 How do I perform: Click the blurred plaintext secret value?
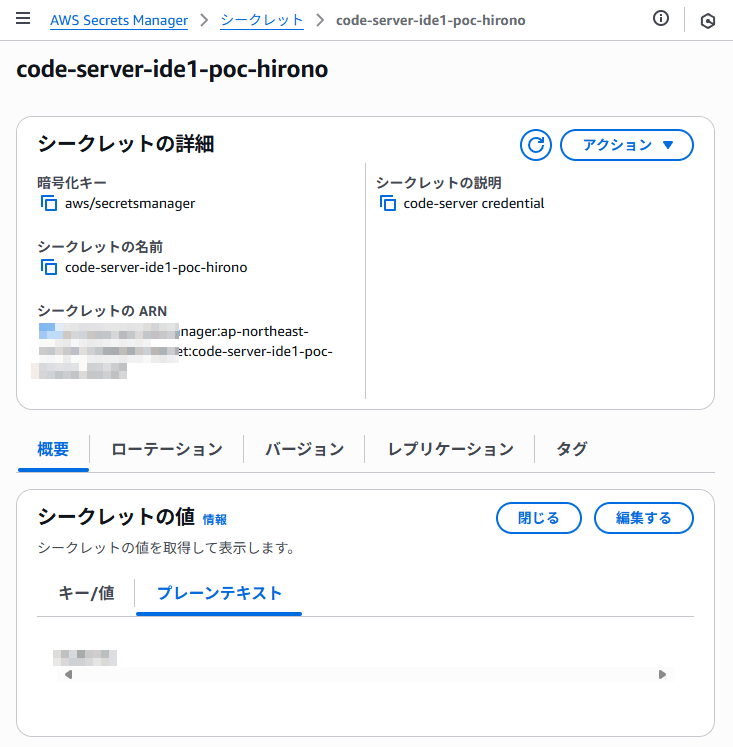click(x=85, y=657)
